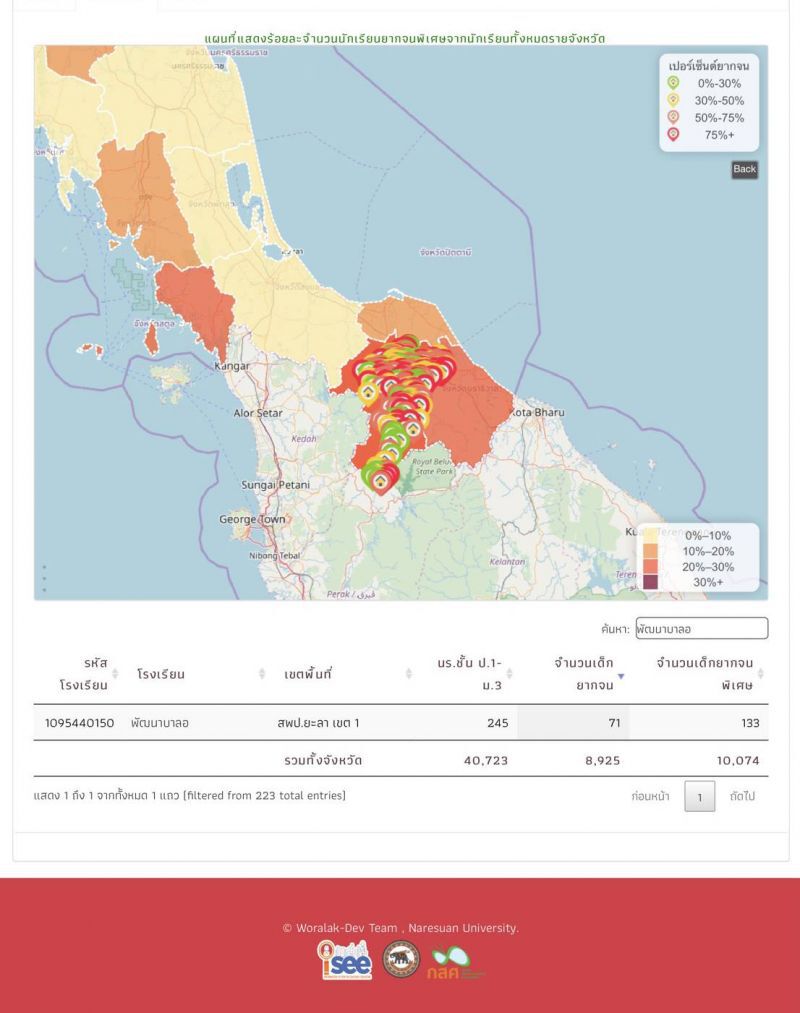The width and height of the screenshot is (800, 1013).
Task: Click the orange 50%-75% marker legend icon
Action: 673,118
